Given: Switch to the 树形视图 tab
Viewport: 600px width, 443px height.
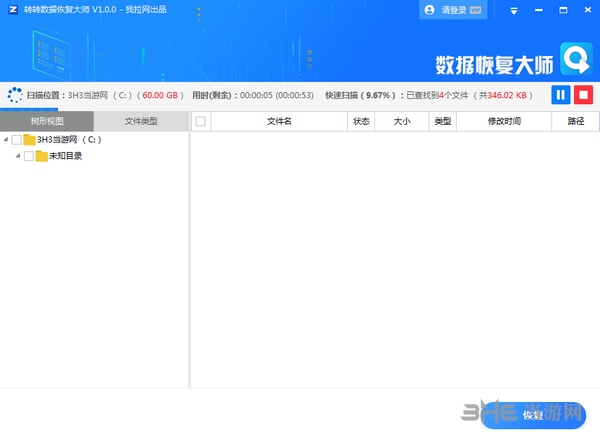Looking at the screenshot, I should 47,121.
